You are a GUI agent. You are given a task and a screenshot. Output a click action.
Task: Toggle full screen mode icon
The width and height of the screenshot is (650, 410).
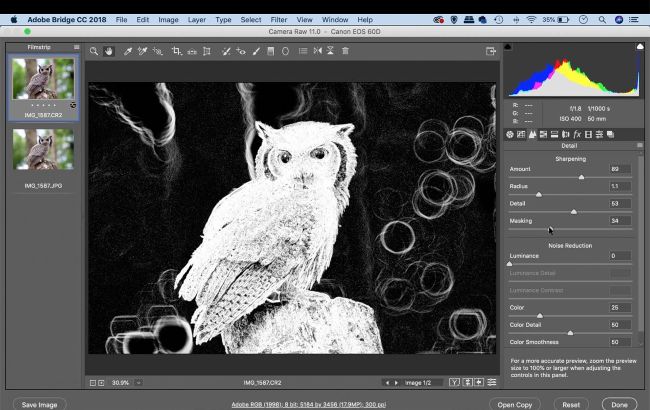tap(491, 51)
